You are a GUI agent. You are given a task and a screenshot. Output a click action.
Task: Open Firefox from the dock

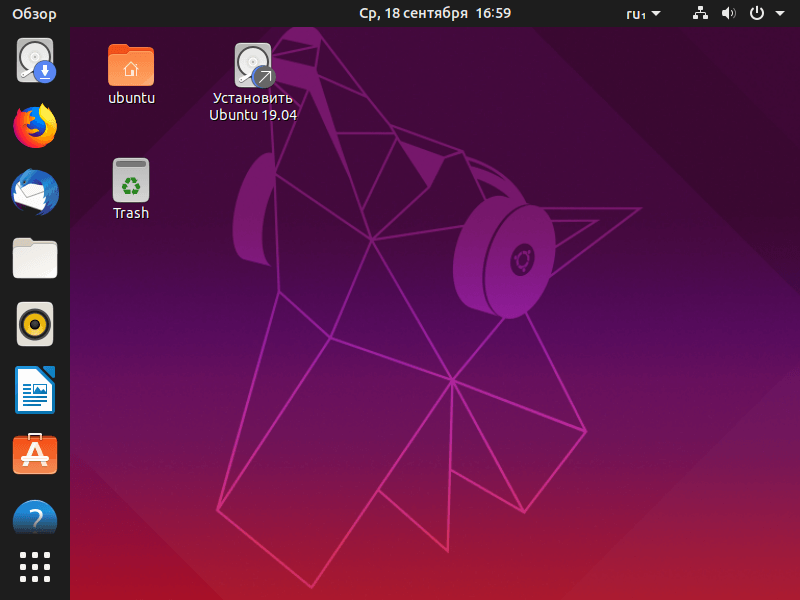click(x=35, y=126)
